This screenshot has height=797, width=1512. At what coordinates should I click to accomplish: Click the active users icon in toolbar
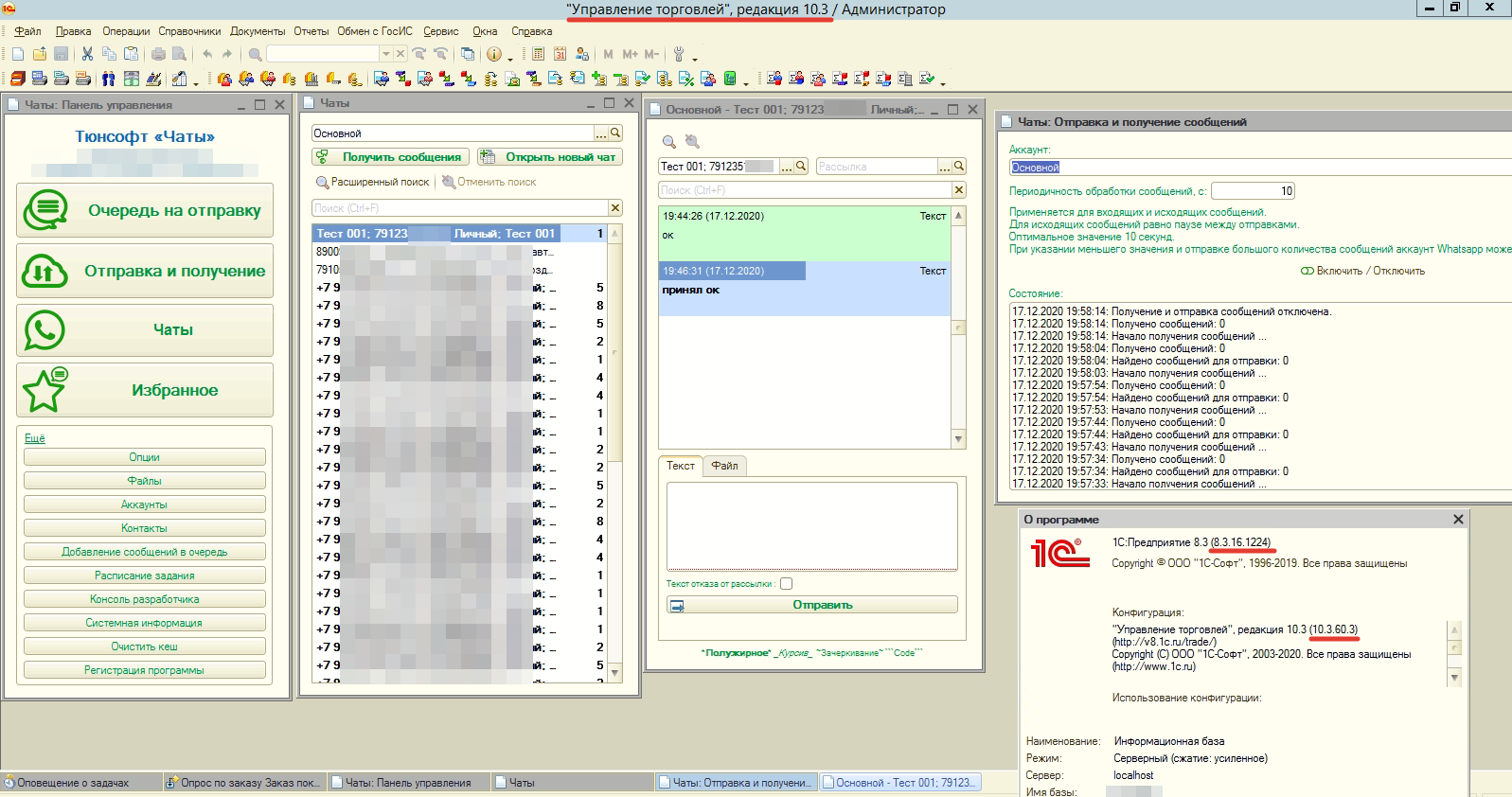582,54
